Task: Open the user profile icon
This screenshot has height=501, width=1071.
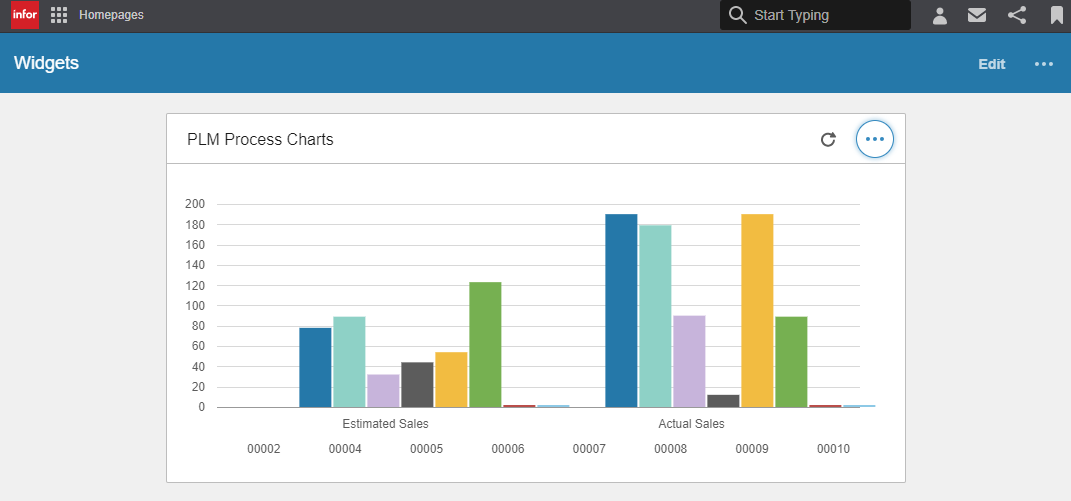Action: 940,15
